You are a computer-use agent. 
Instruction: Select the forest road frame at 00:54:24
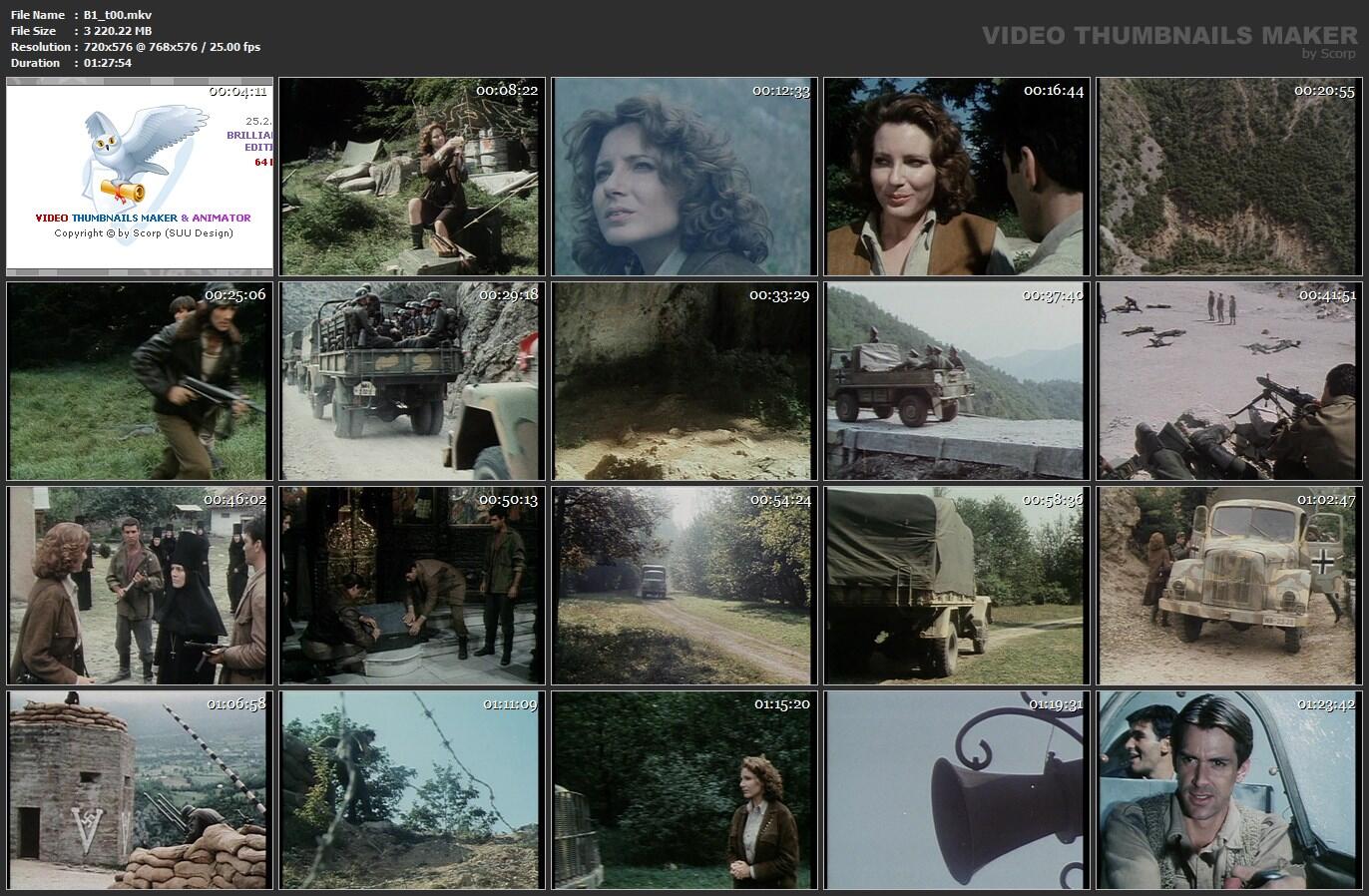coord(684,586)
